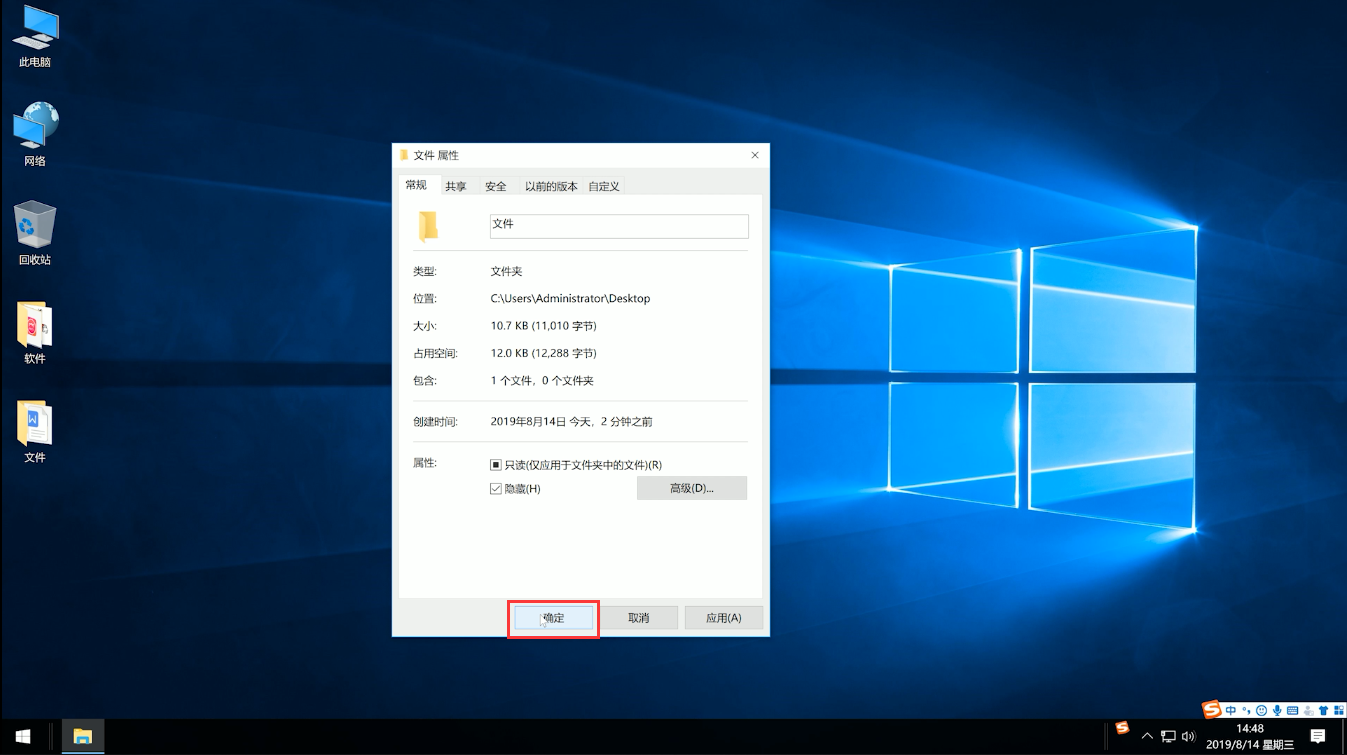Open 高级(D)... advanced attributes

coord(692,488)
